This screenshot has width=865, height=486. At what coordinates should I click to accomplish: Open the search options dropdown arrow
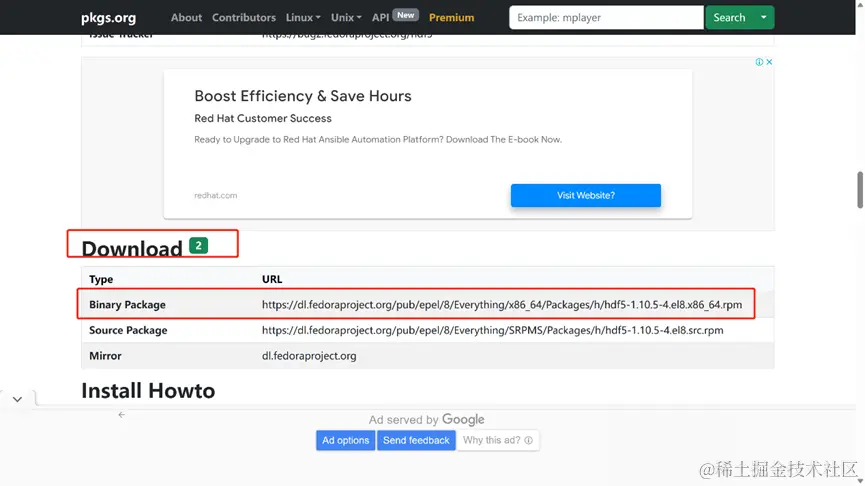[x=763, y=18]
